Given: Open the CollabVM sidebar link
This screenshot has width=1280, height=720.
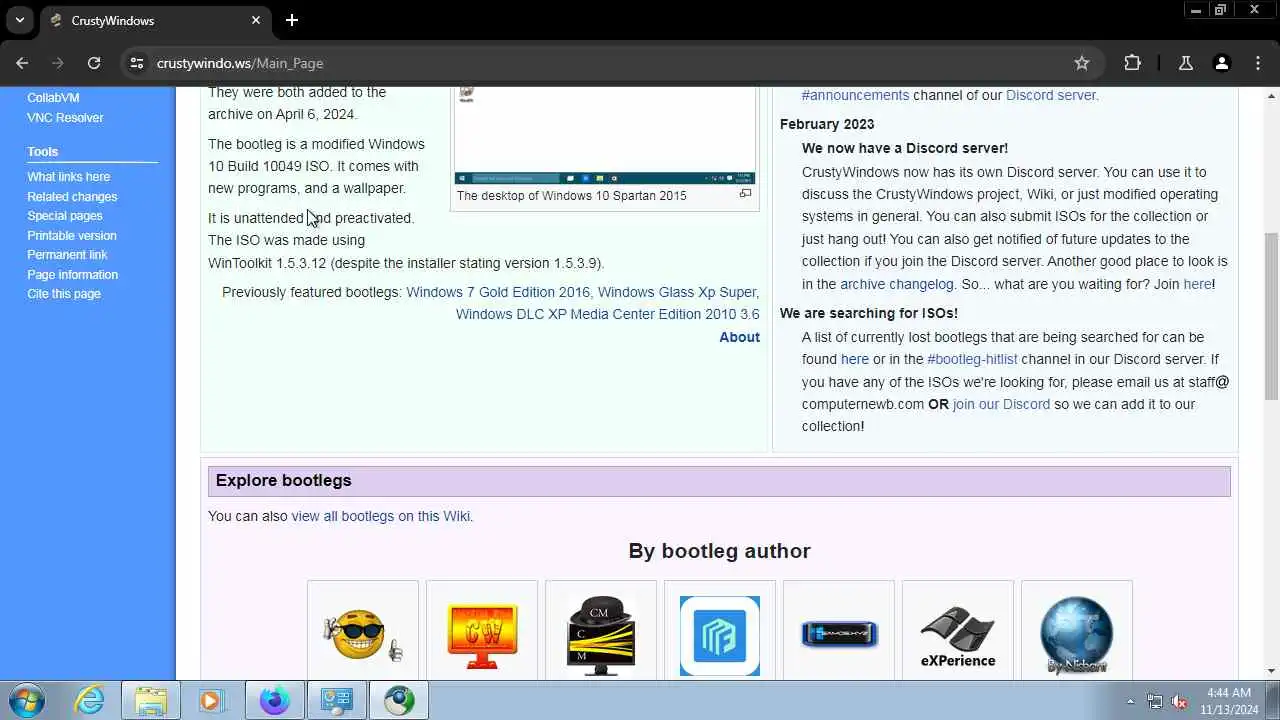Looking at the screenshot, I should [x=53, y=98].
